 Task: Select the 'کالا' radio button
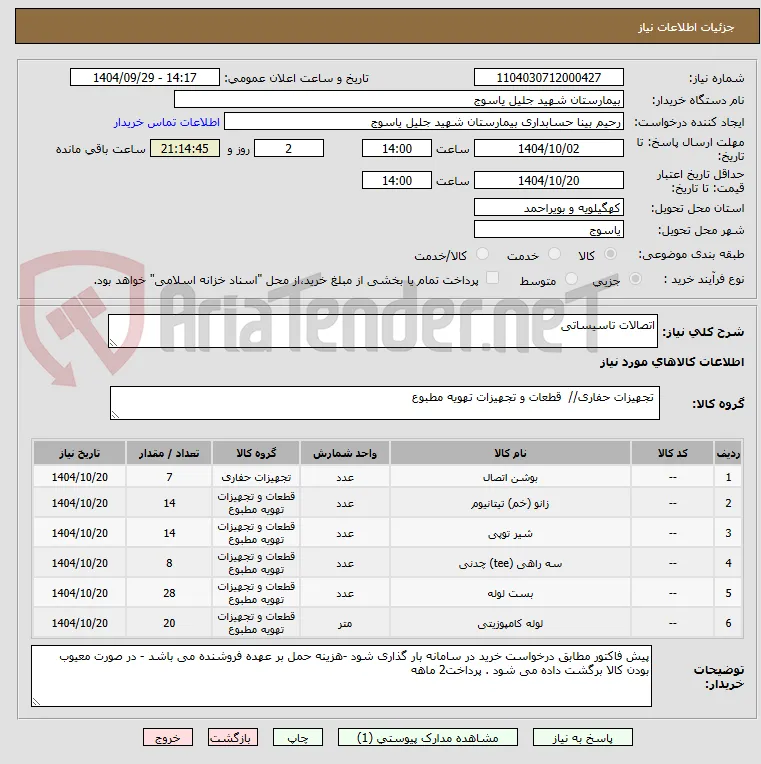(x=610, y=254)
